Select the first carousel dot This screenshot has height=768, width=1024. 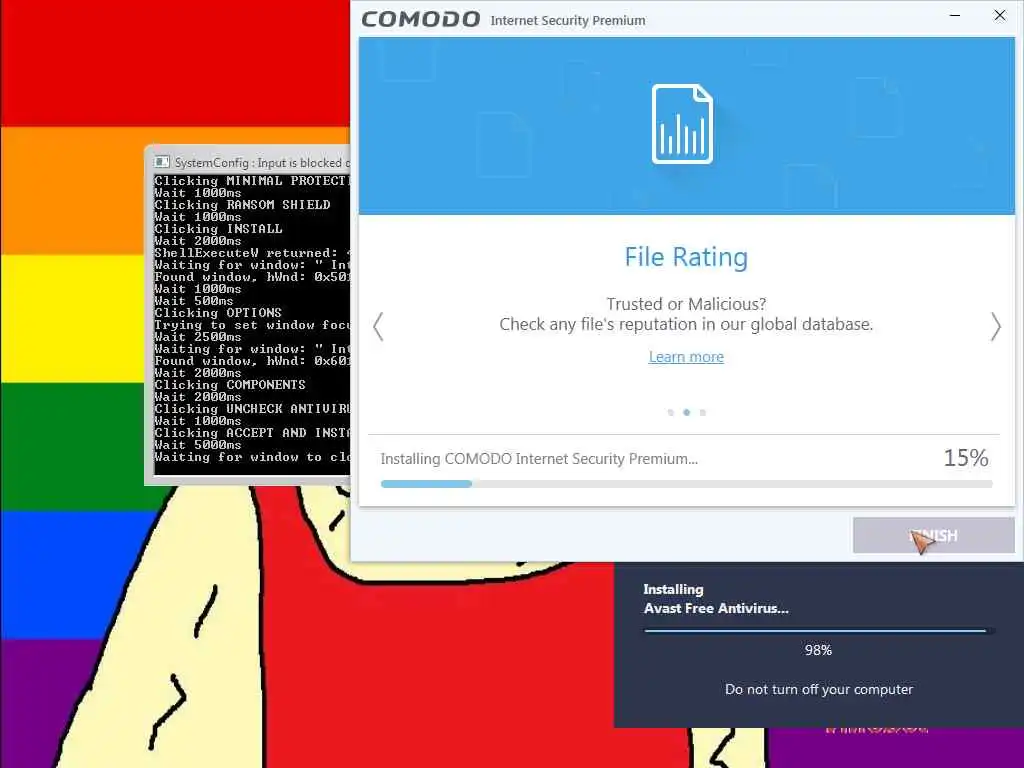click(671, 413)
